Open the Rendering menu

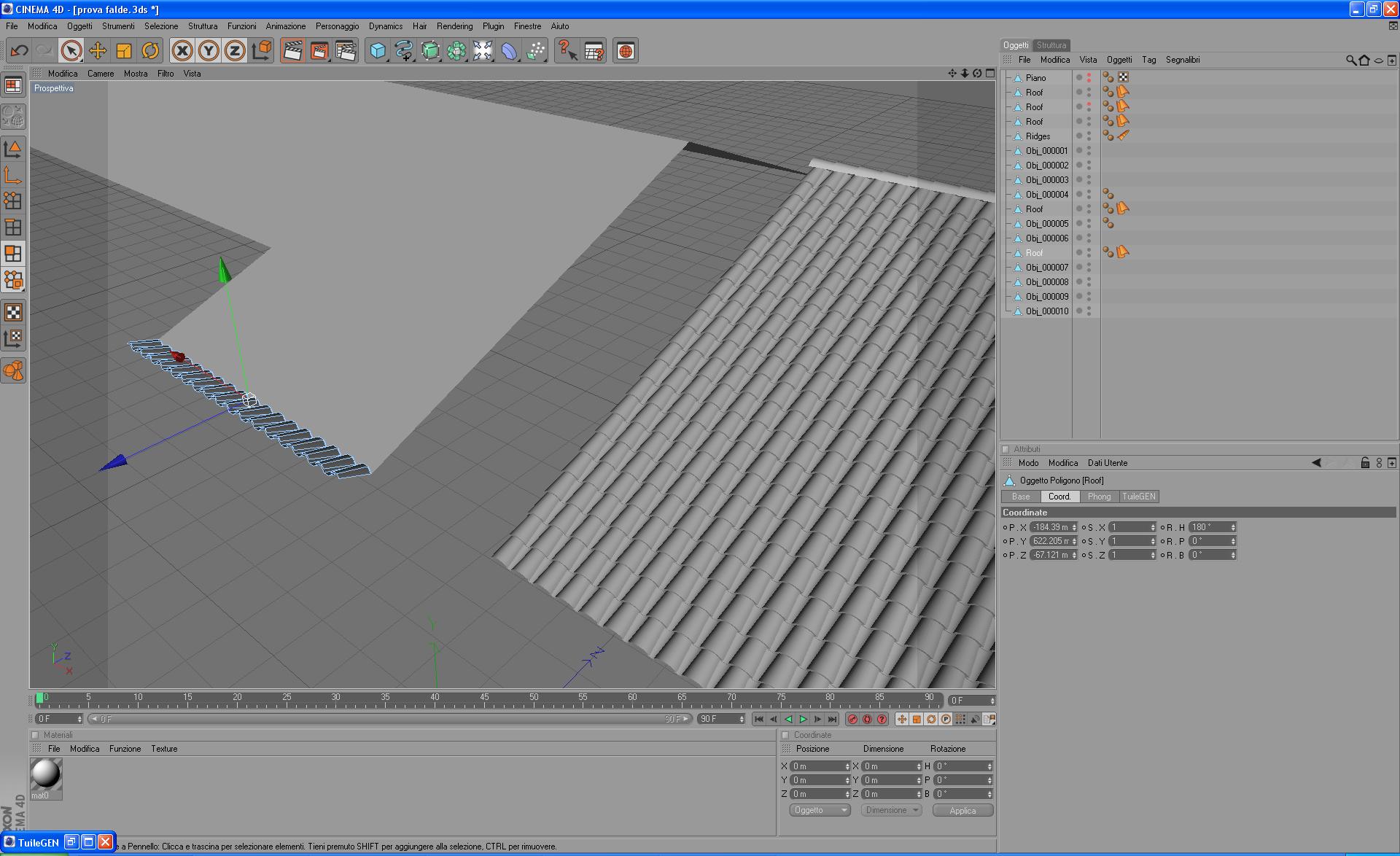point(454,26)
